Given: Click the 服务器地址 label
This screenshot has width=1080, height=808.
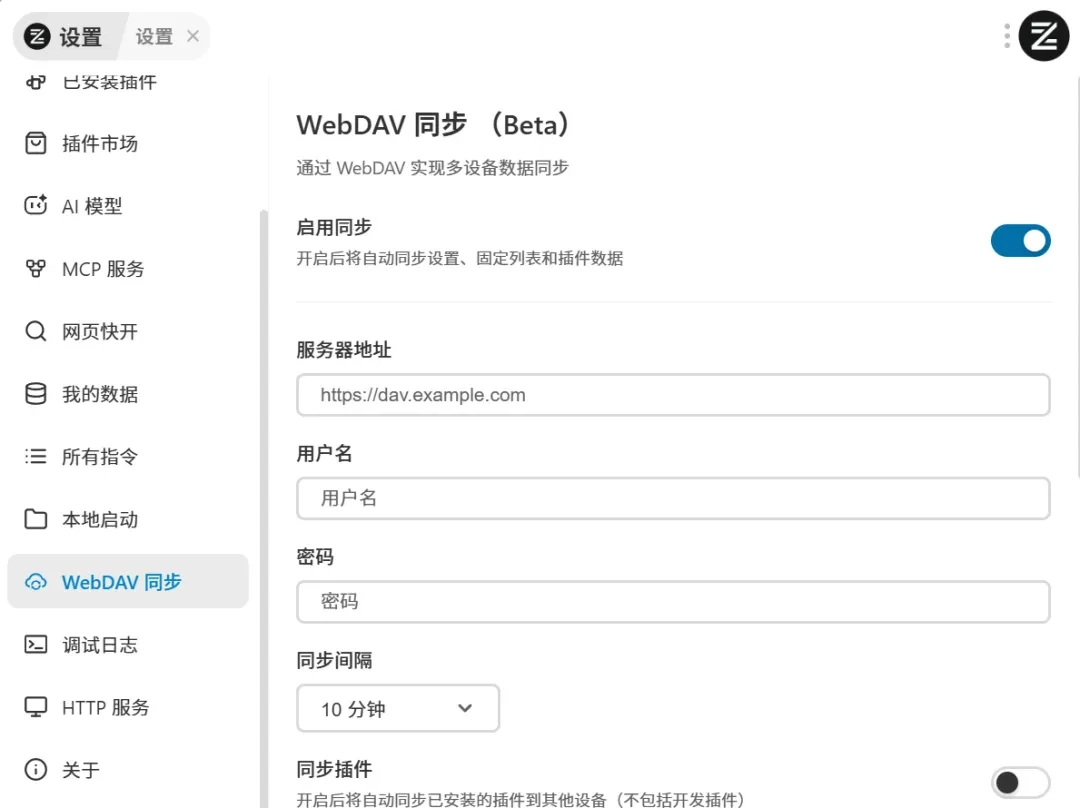Looking at the screenshot, I should coord(344,350).
